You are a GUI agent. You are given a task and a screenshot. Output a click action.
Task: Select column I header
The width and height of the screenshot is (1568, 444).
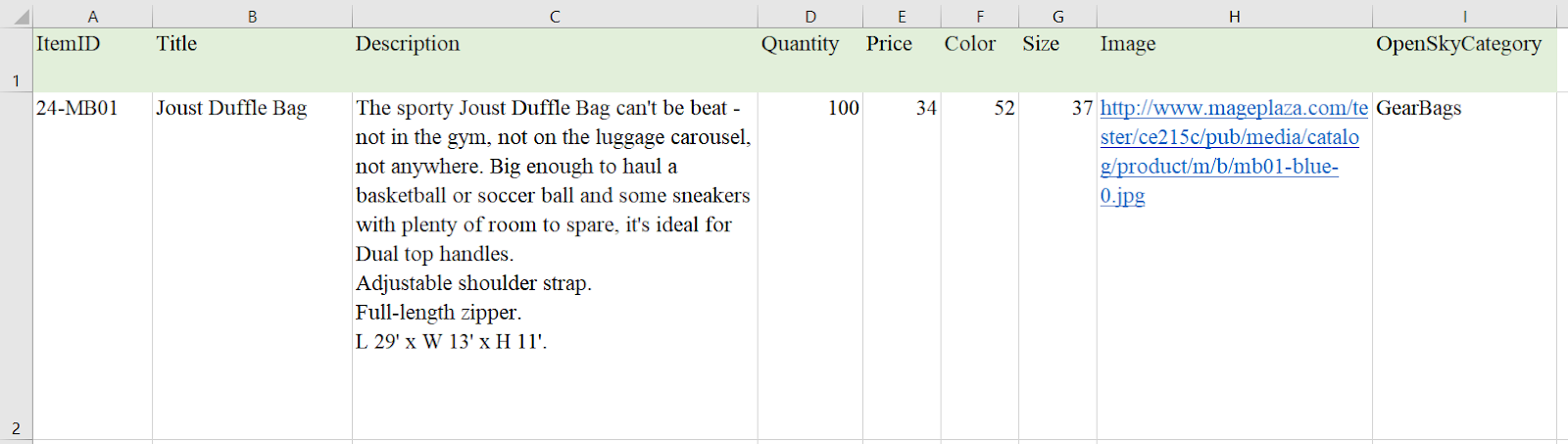pyautogui.click(x=1464, y=17)
